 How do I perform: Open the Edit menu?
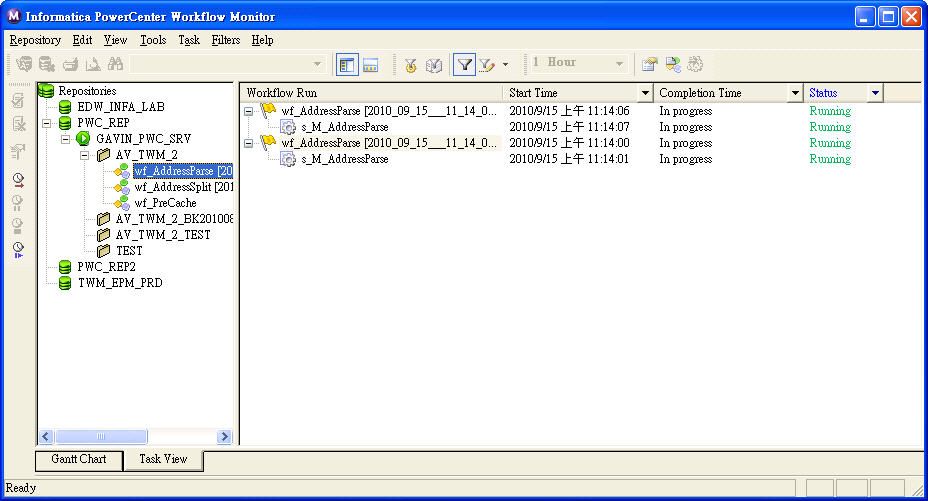[82, 40]
